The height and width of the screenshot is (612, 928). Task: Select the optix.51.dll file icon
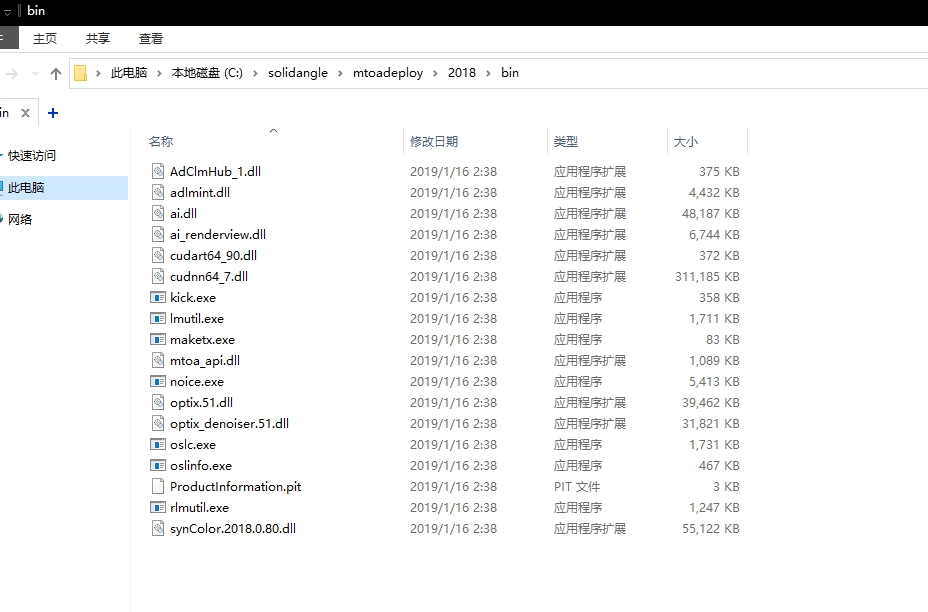[x=157, y=402]
